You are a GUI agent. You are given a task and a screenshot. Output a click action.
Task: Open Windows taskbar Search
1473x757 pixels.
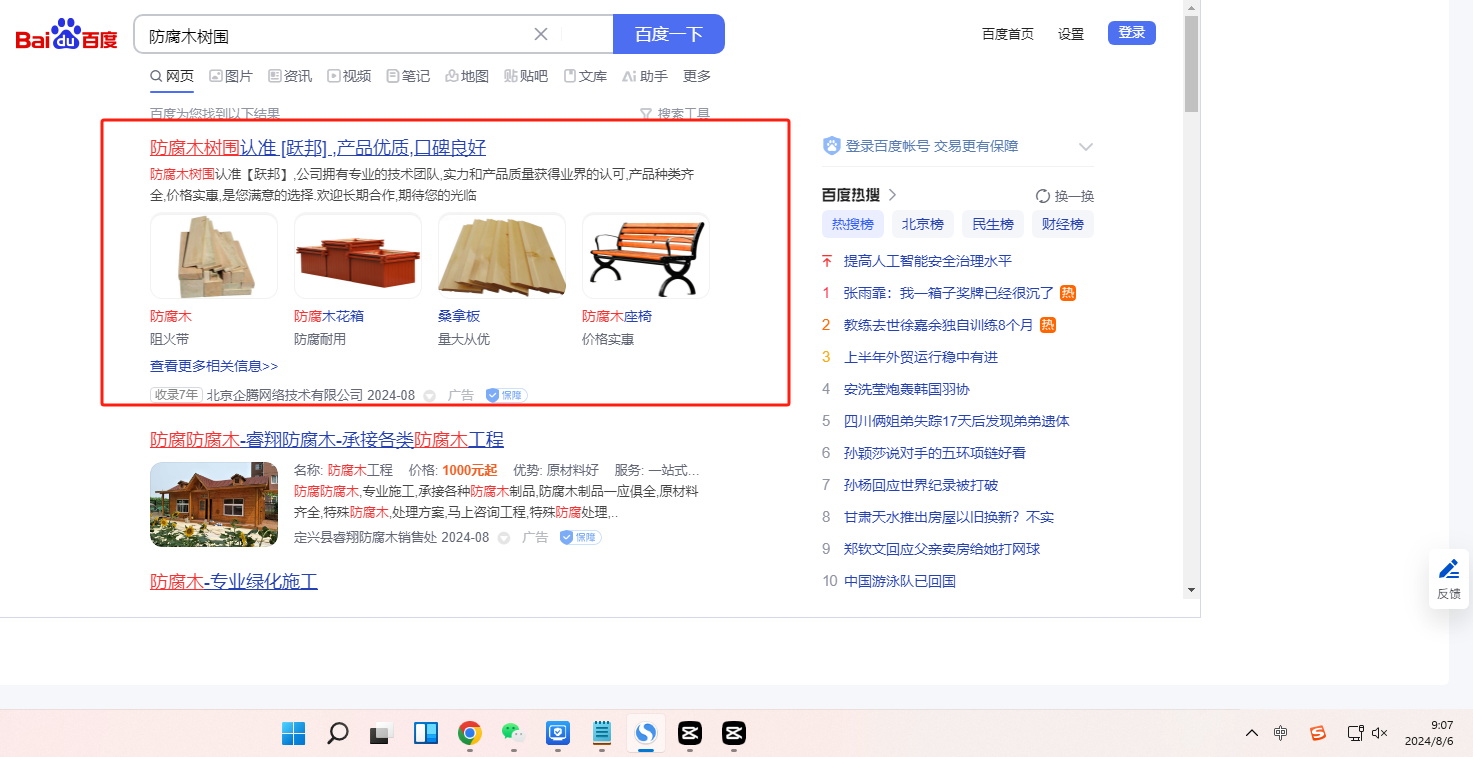pos(338,733)
